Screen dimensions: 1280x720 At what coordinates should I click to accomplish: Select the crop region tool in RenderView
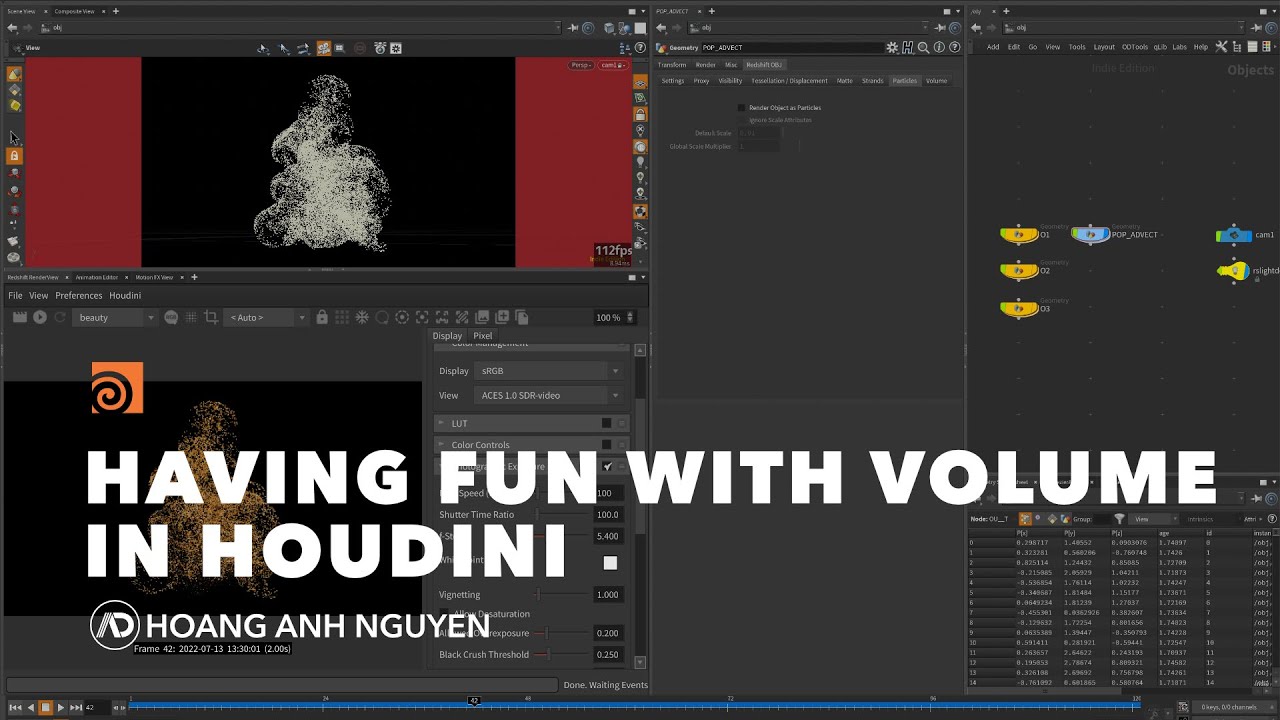[211, 317]
